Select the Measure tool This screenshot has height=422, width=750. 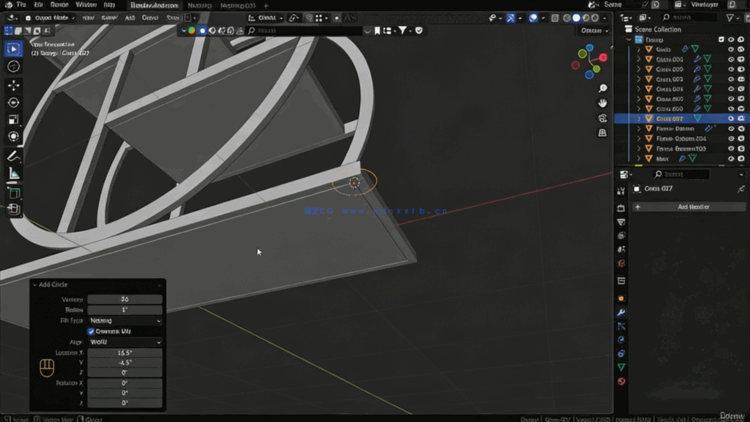tap(13, 174)
